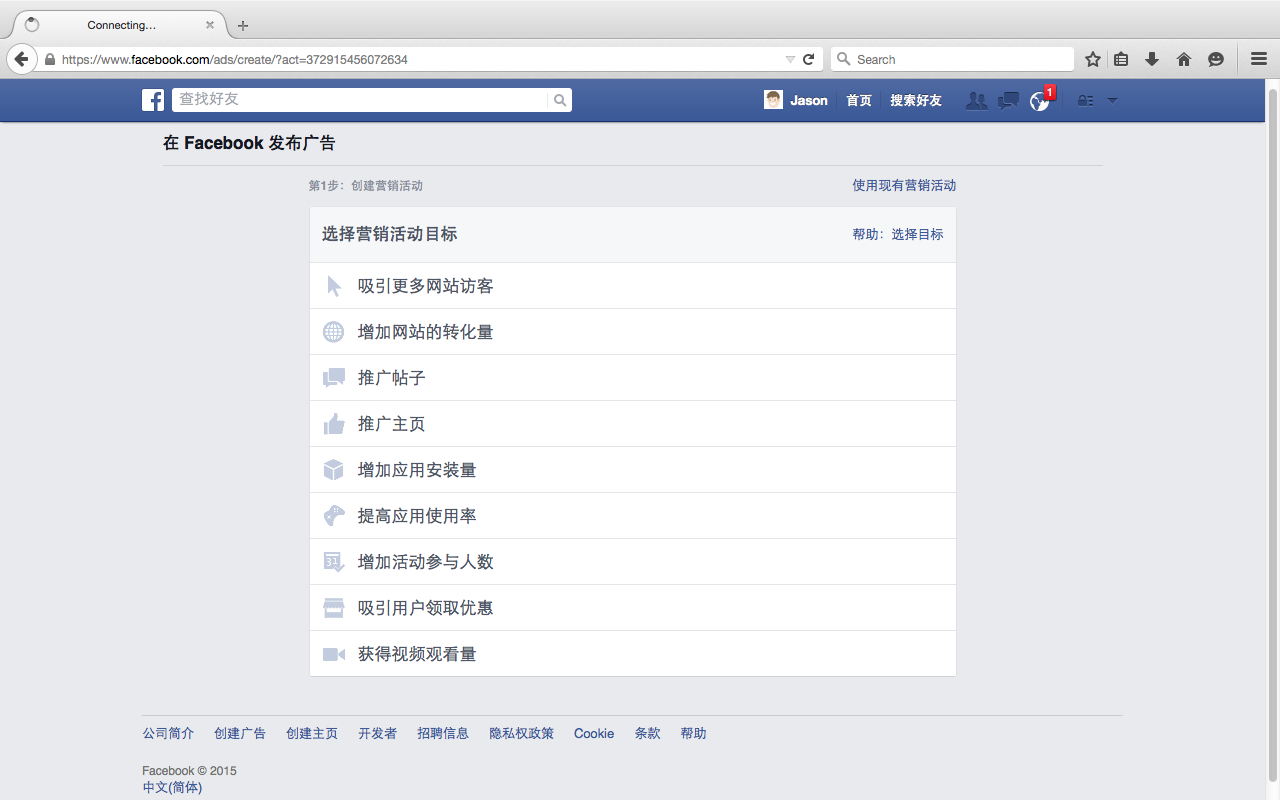
Task: Pick the 增加应用安装量 objective
Action: pyautogui.click(x=633, y=470)
